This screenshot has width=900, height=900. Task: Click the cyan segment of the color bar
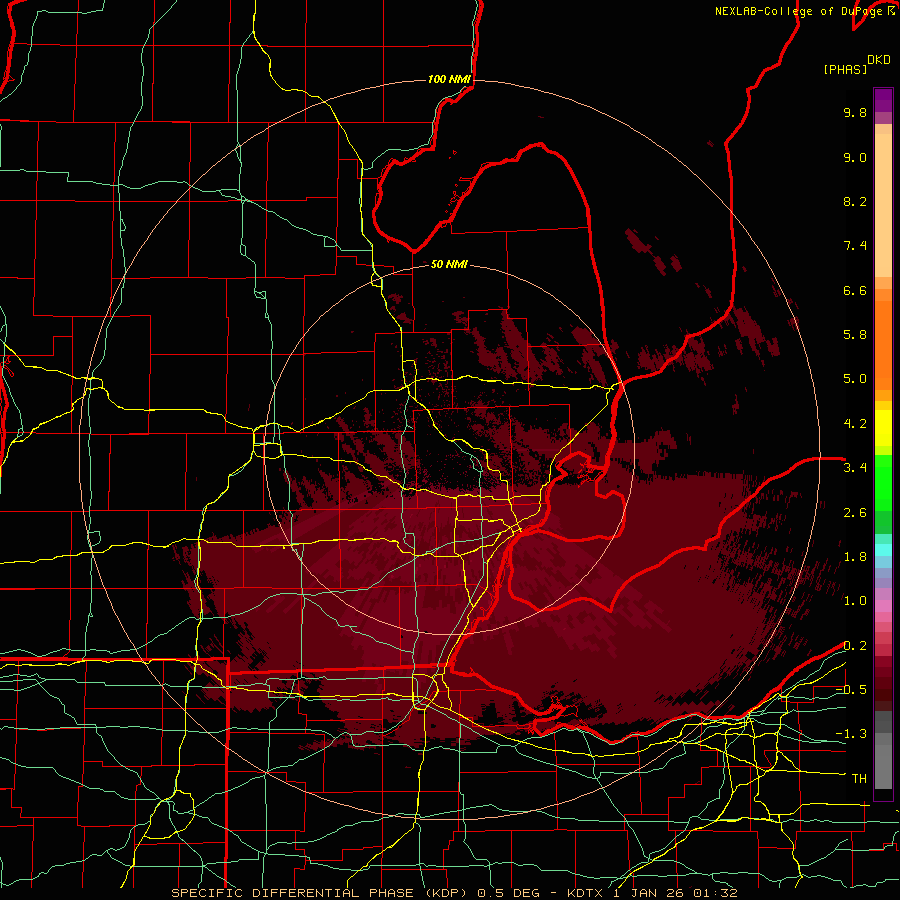coord(883,550)
